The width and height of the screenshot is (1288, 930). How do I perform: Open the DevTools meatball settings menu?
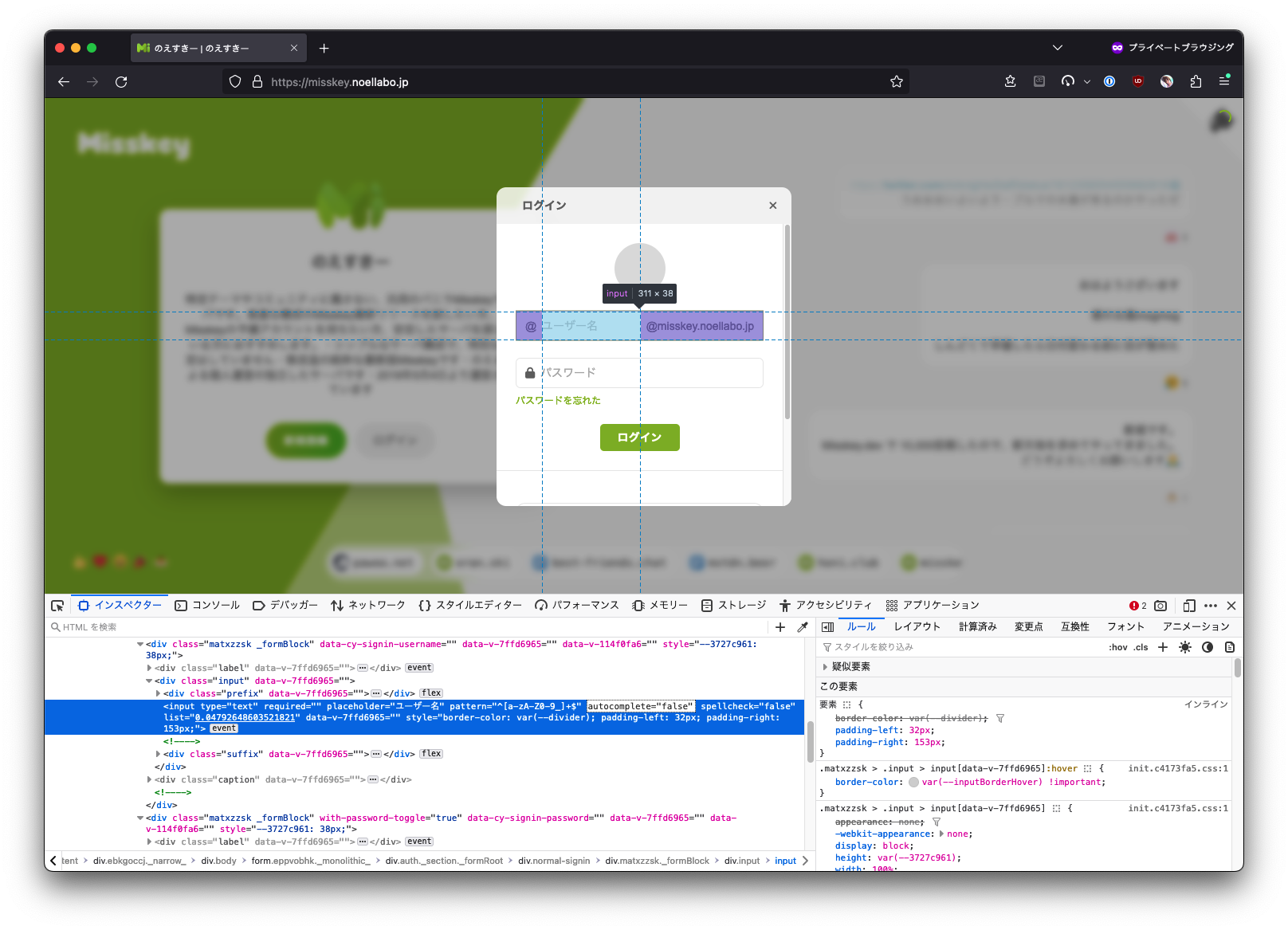(x=1211, y=606)
